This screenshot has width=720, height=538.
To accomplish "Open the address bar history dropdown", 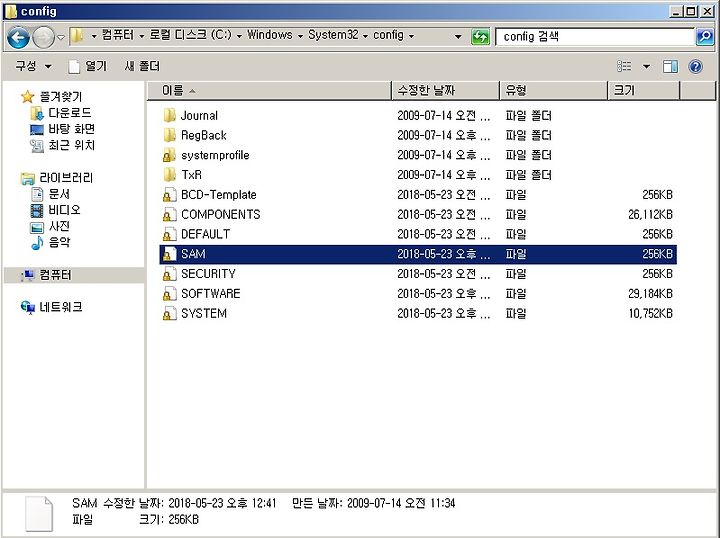I will pos(458,36).
